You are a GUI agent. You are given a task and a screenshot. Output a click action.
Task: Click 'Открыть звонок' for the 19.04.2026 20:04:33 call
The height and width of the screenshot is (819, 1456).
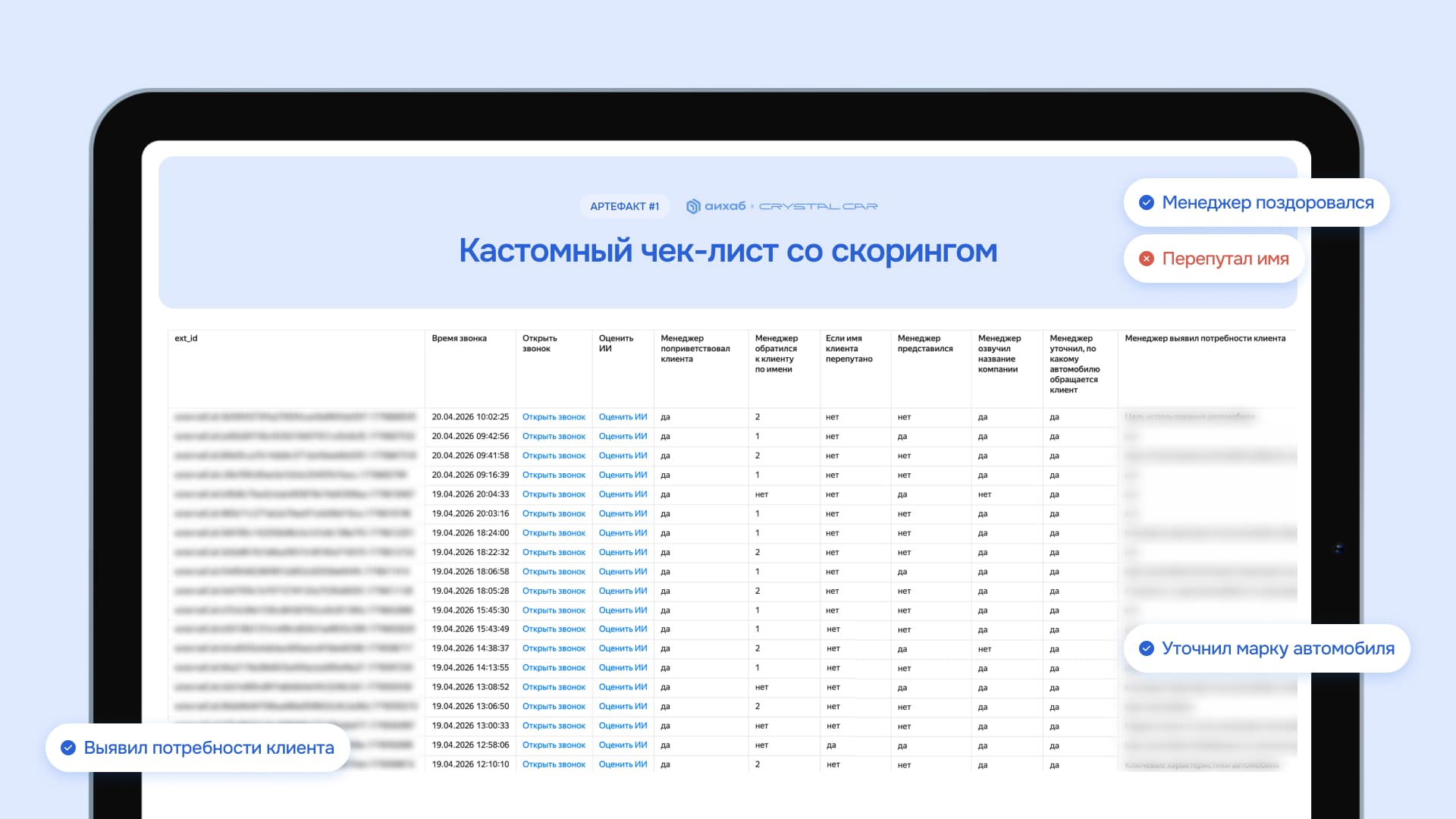point(554,494)
